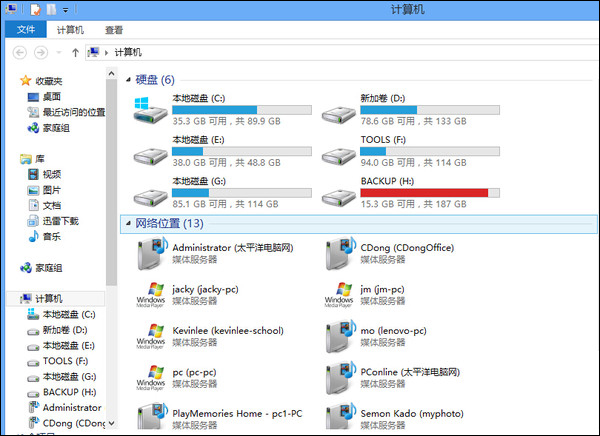Click the quick access new folder icon
The height and width of the screenshot is (436, 600).
coord(51,9)
